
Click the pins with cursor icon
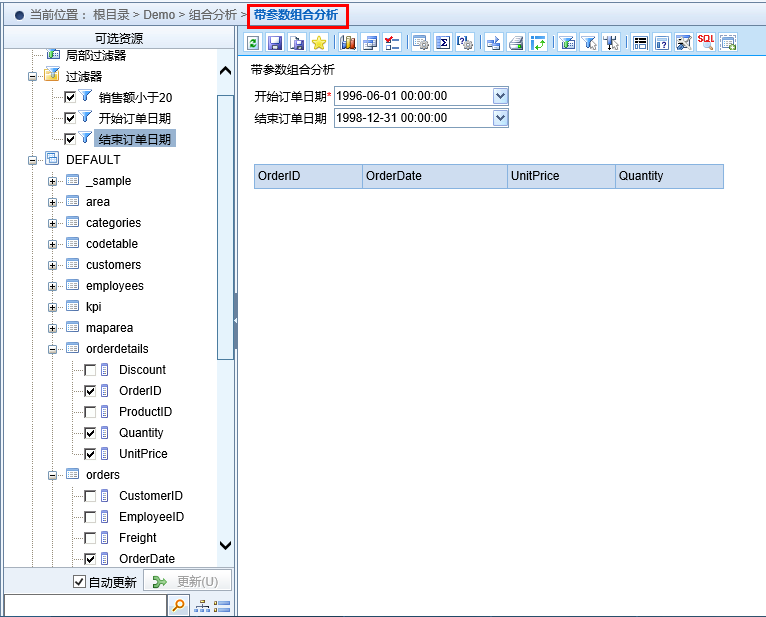tap(611, 43)
